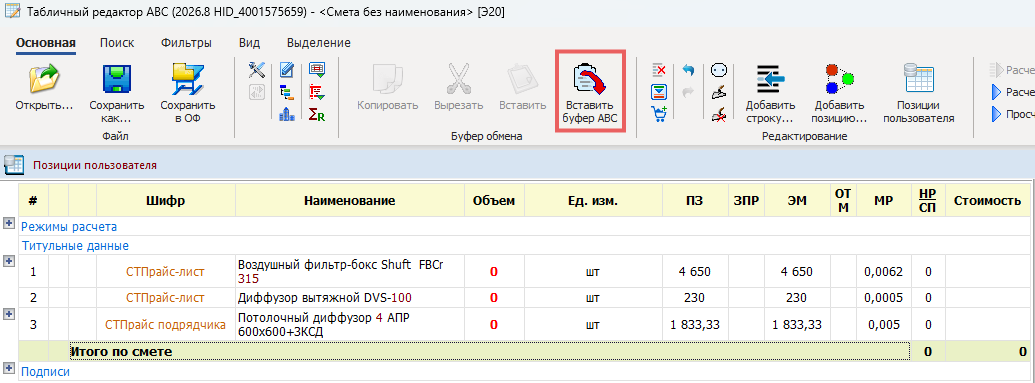Click the Воздушный фильтр-бокс Shuft FBCr 315 cell

[350, 271]
